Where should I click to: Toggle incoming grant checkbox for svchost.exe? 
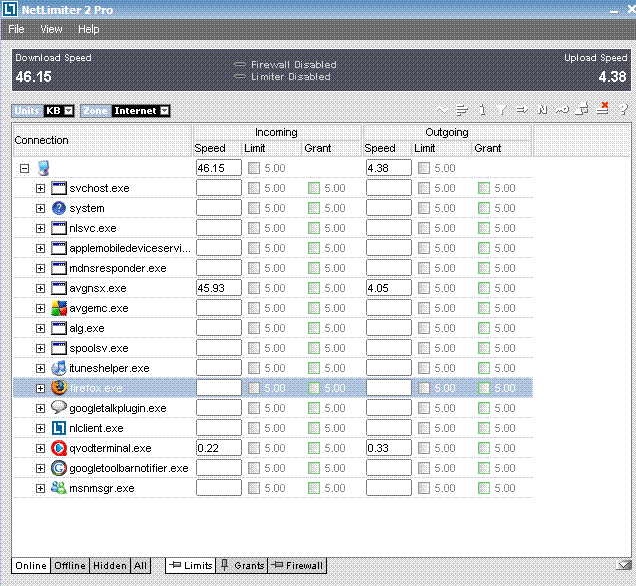pos(313,188)
